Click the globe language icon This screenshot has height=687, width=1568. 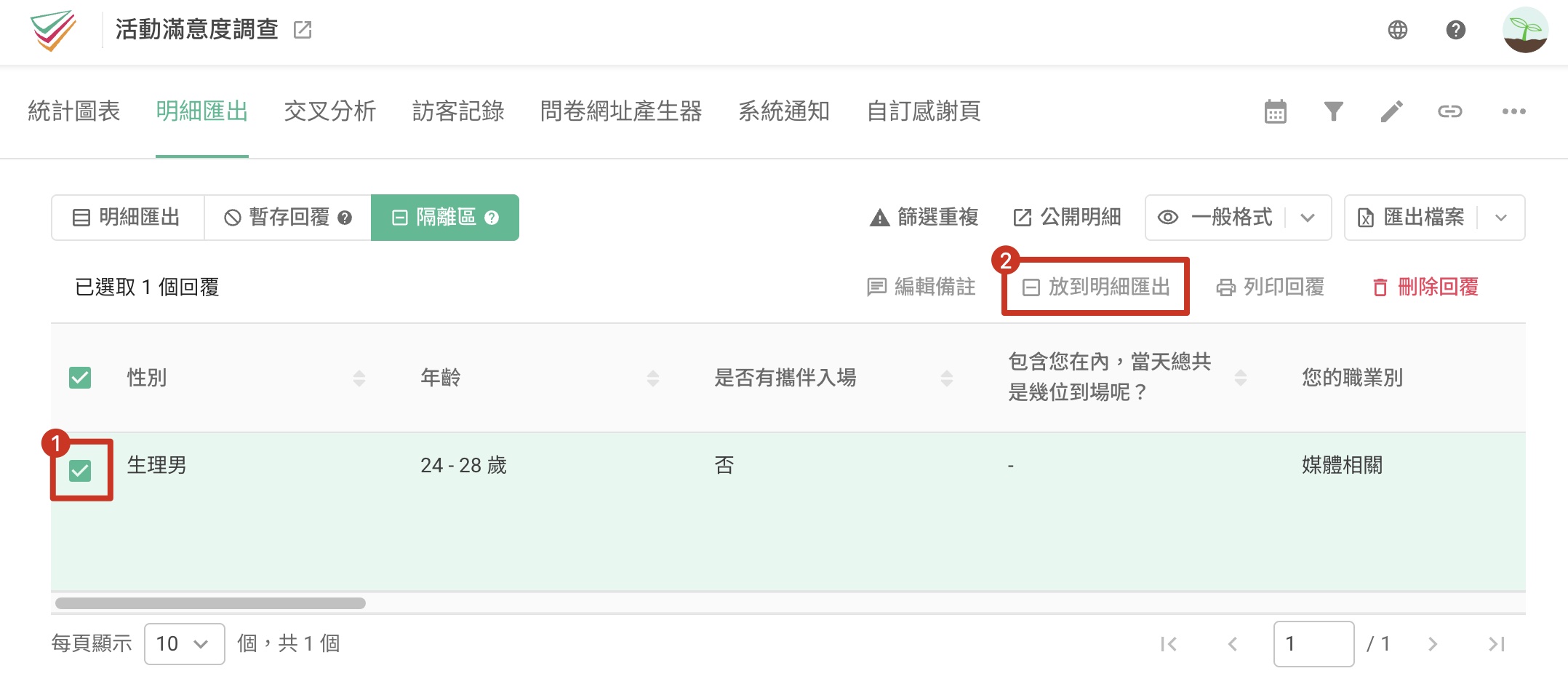coord(1397,30)
